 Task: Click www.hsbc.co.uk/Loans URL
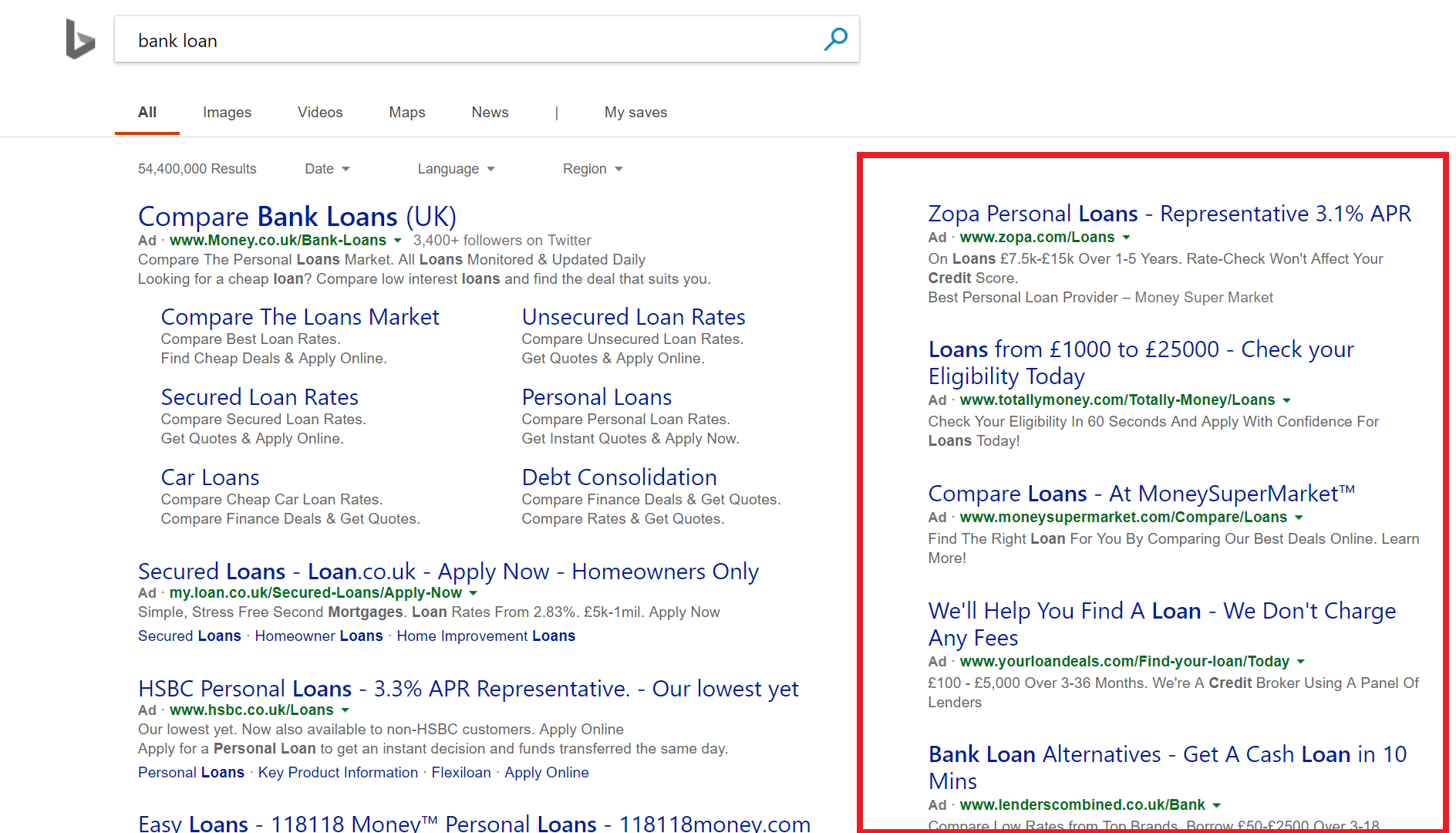point(251,710)
